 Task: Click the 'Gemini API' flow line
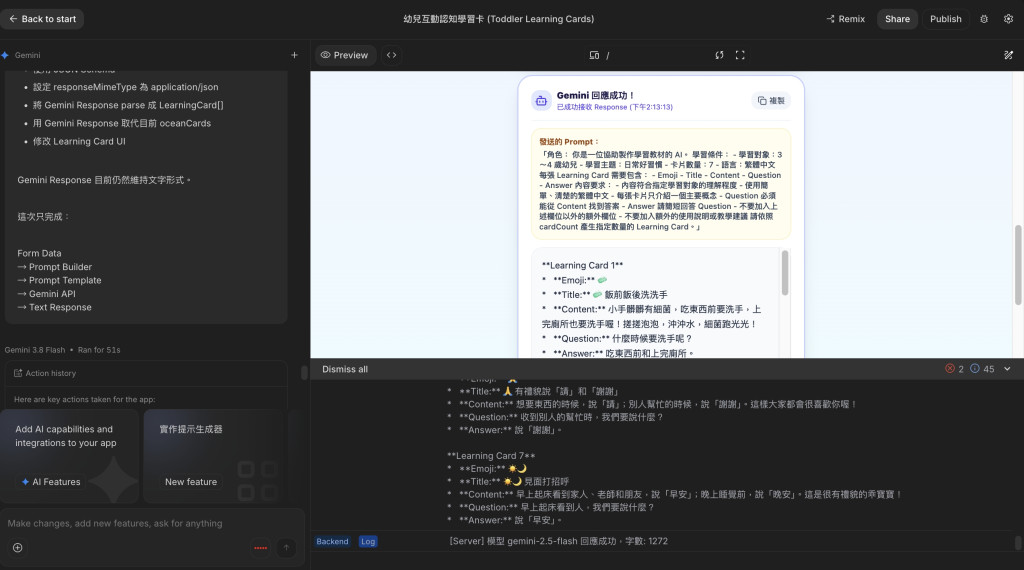click(46, 294)
